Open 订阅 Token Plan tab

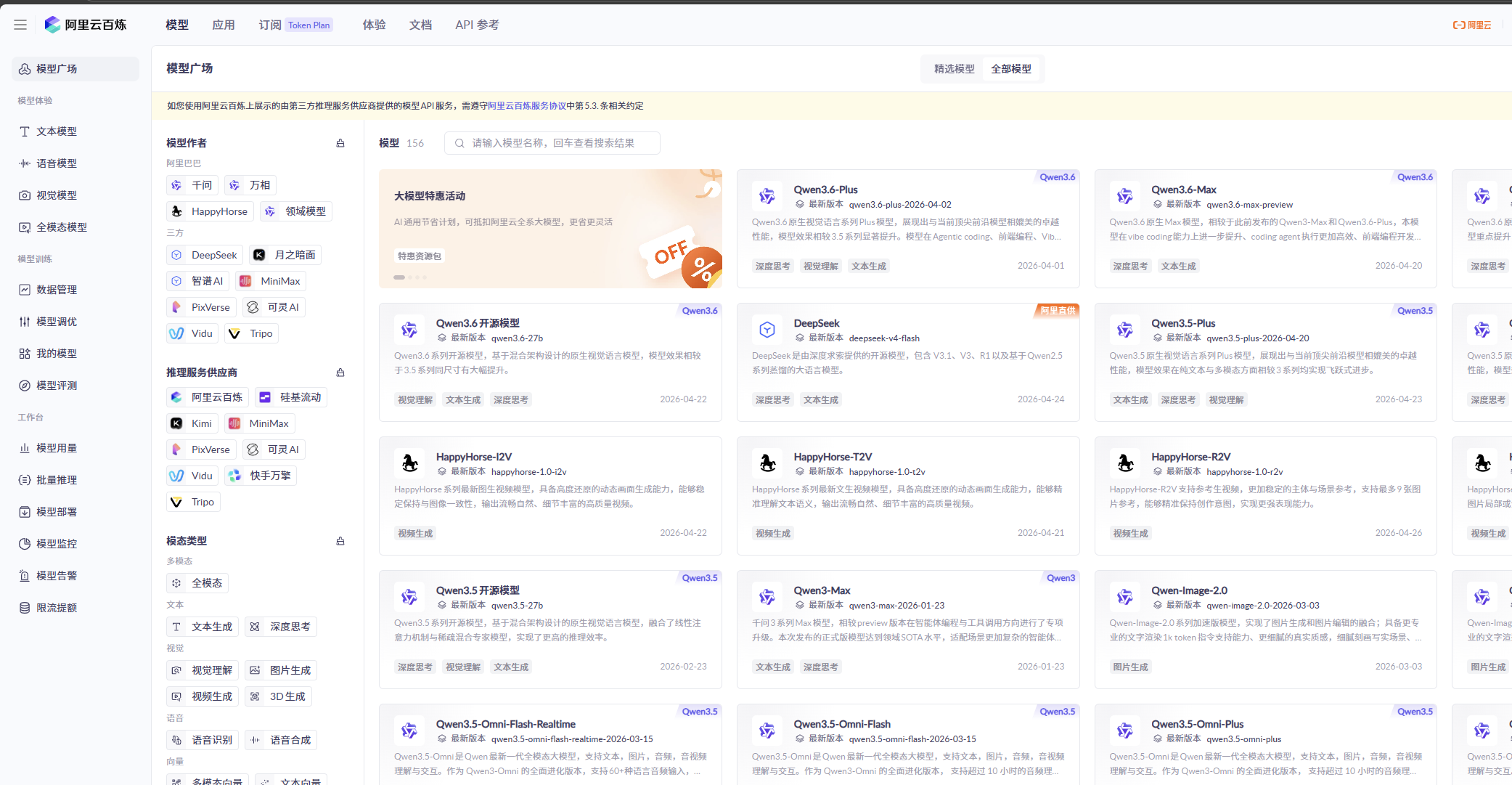[x=295, y=25]
